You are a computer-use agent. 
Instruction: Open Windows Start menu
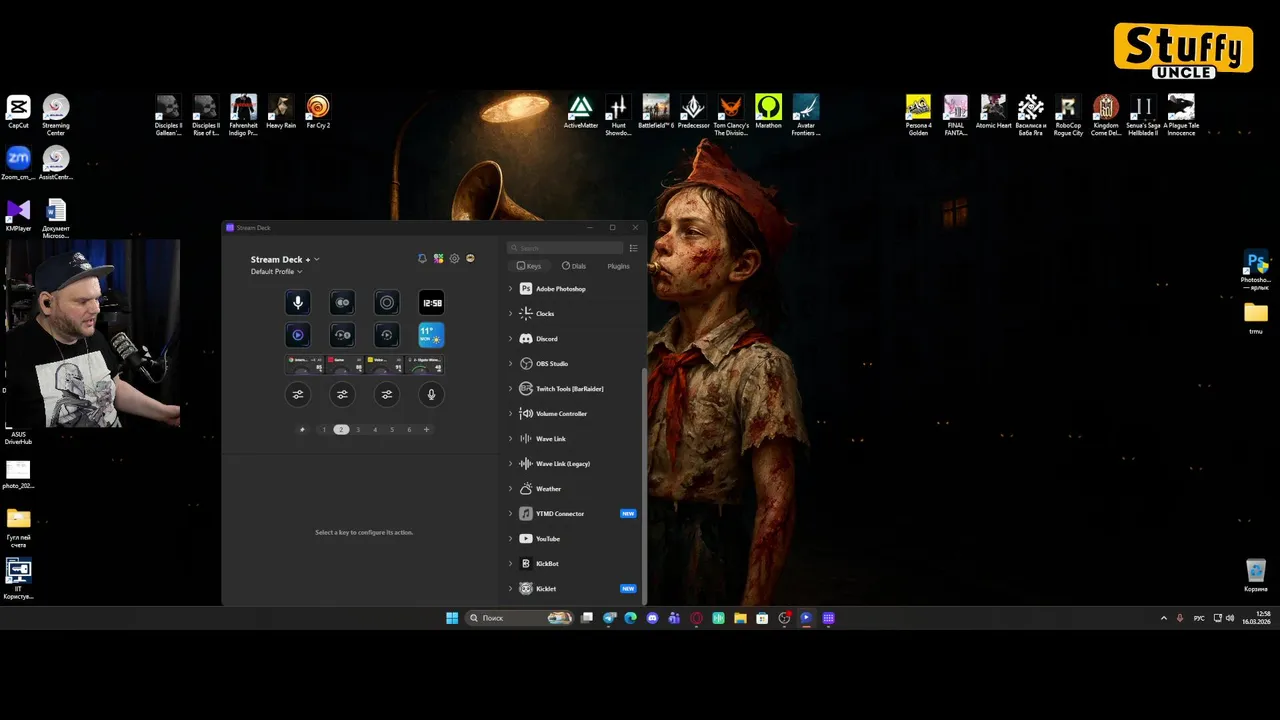[x=452, y=618]
